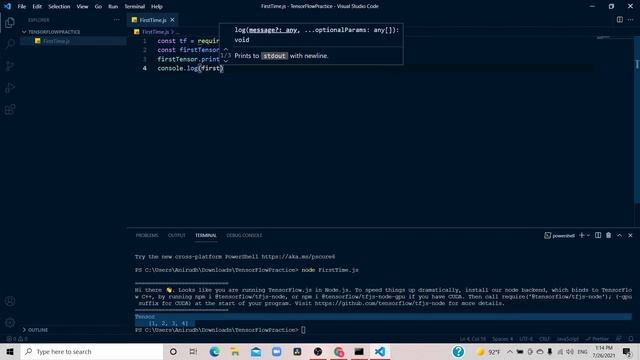The height and width of the screenshot is (360, 640).
Task: Open the Go menu
Action: click(x=98, y=7)
